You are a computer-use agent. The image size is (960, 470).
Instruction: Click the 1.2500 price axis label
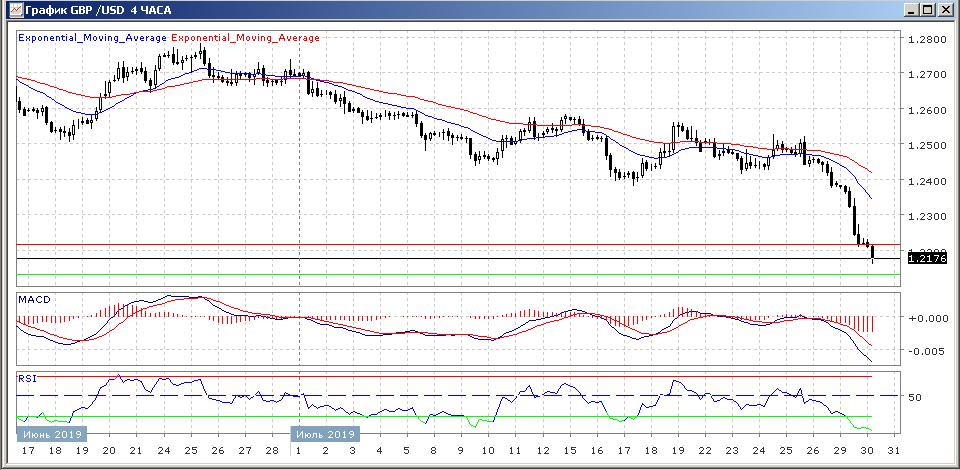(927, 146)
